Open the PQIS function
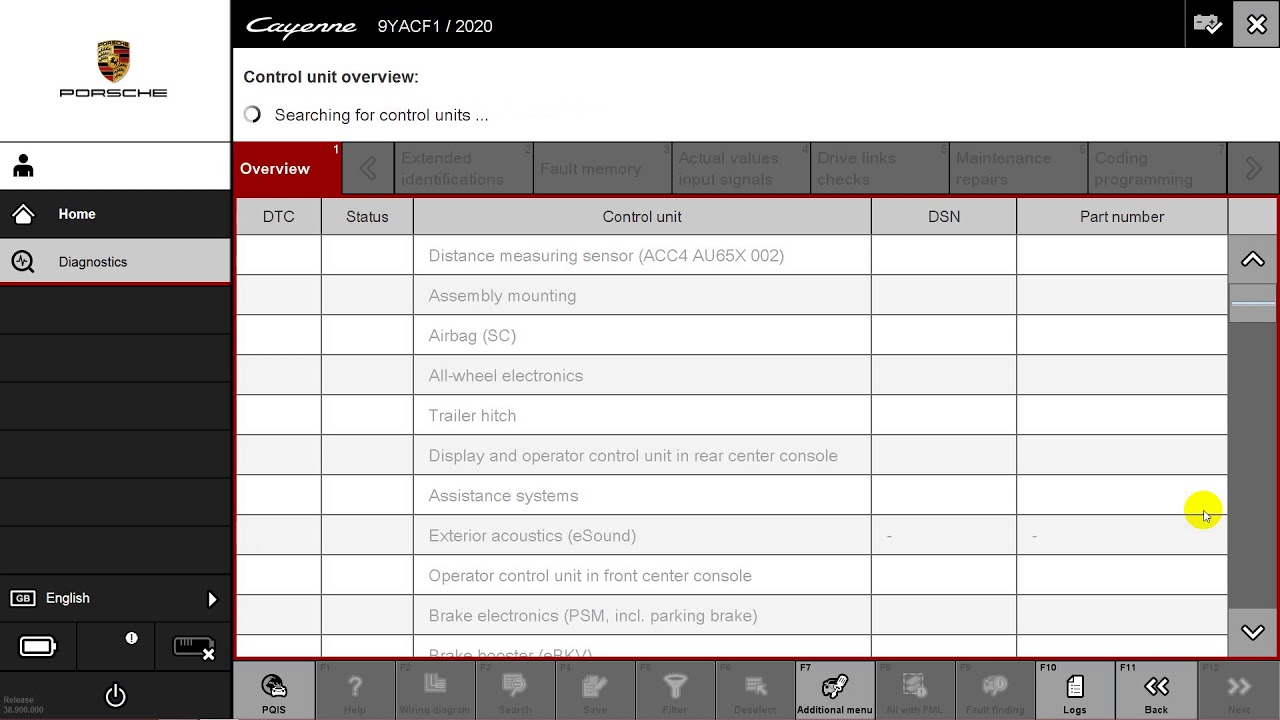 coord(273,689)
